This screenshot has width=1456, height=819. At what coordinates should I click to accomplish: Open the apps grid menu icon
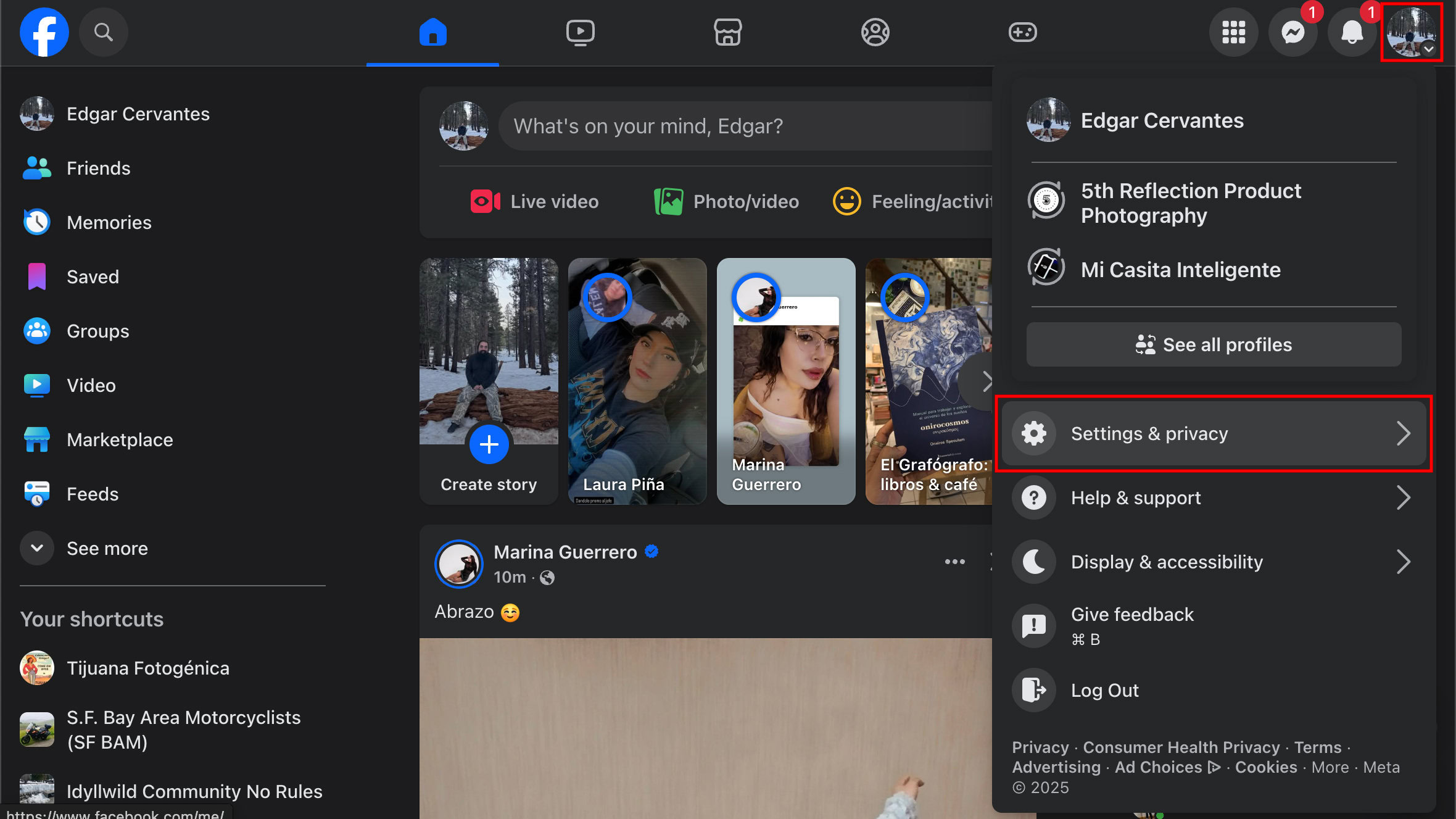click(1233, 32)
